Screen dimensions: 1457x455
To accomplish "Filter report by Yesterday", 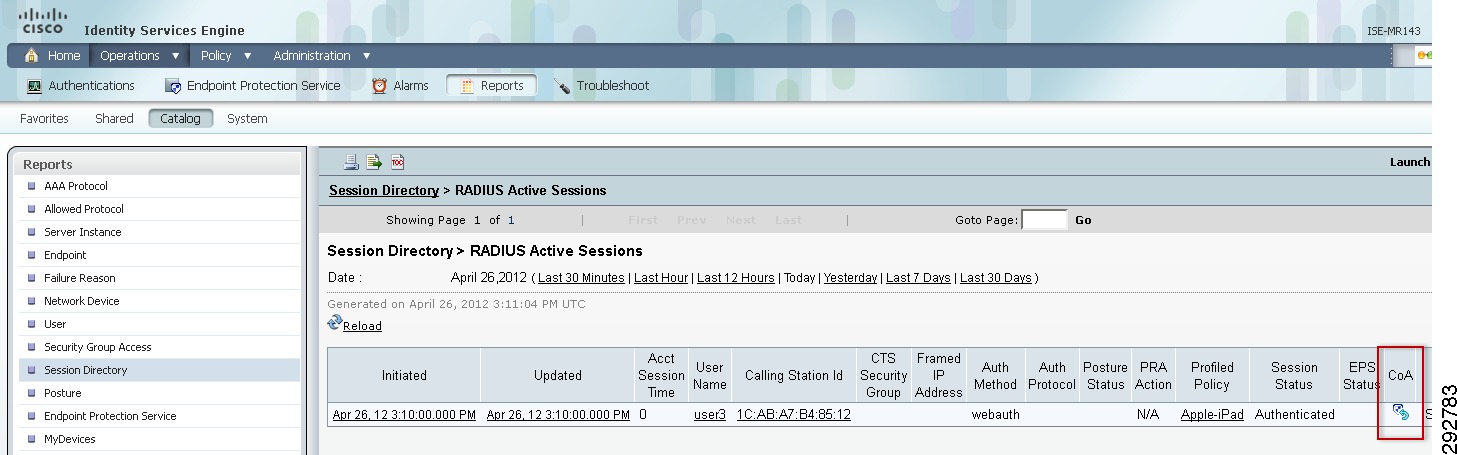I will (x=850, y=278).
